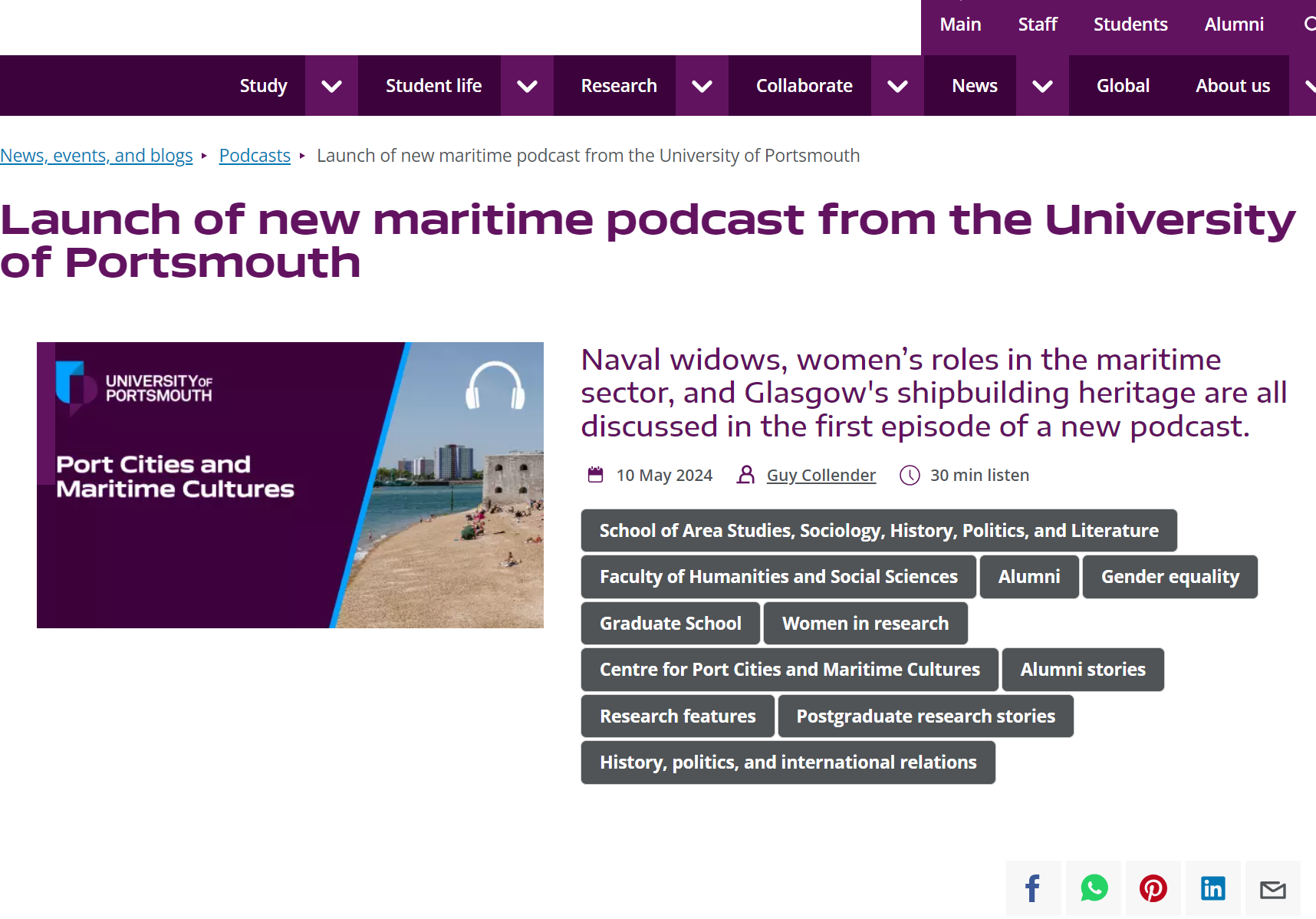Go to the Podcasts breadcrumb link
This screenshot has width=1316, height=919.
coord(255,156)
